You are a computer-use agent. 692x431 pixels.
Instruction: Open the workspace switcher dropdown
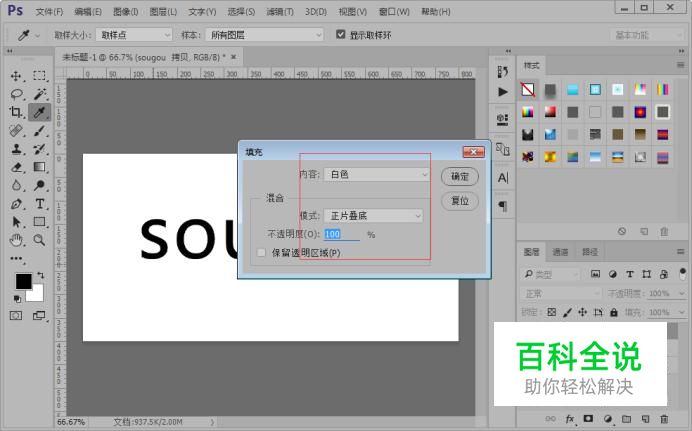point(648,35)
